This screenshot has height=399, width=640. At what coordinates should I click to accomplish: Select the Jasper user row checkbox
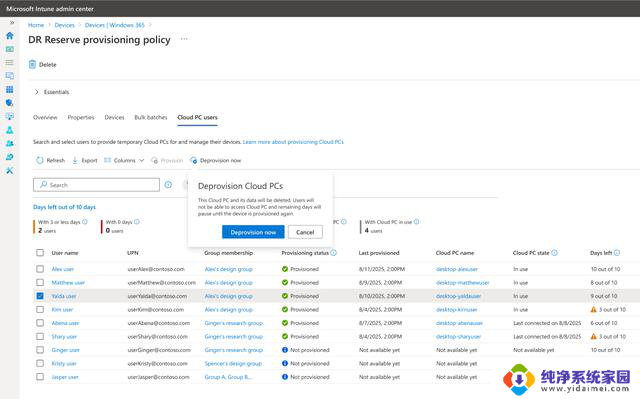(x=40, y=377)
